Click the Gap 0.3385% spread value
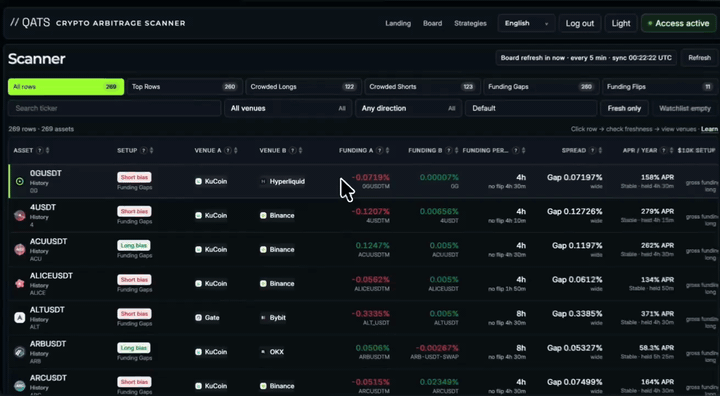The width and height of the screenshot is (720, 396). click(577, 314)
